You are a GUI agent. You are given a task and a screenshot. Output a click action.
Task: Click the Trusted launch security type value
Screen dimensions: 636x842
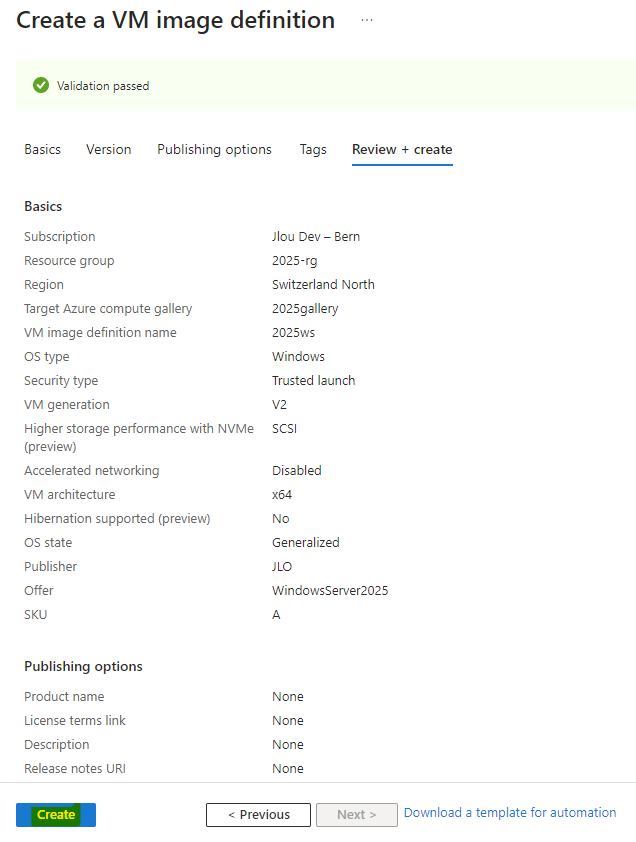pos(314,381)
